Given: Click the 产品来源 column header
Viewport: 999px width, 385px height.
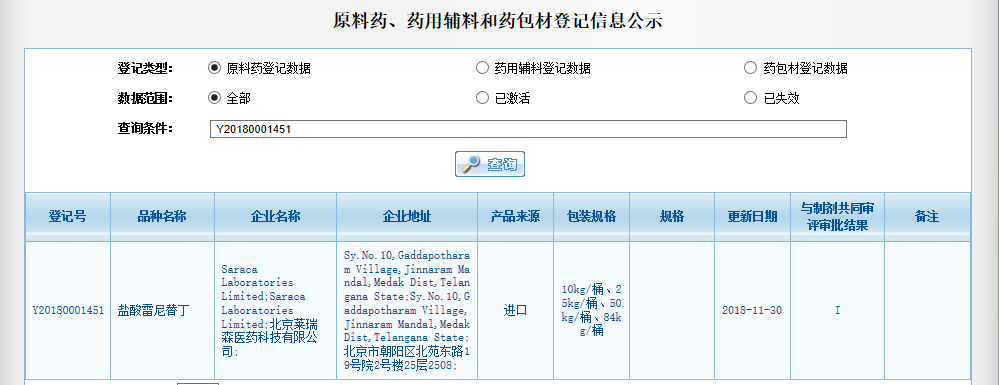Looking at the screenshot, I should point(515,217).
